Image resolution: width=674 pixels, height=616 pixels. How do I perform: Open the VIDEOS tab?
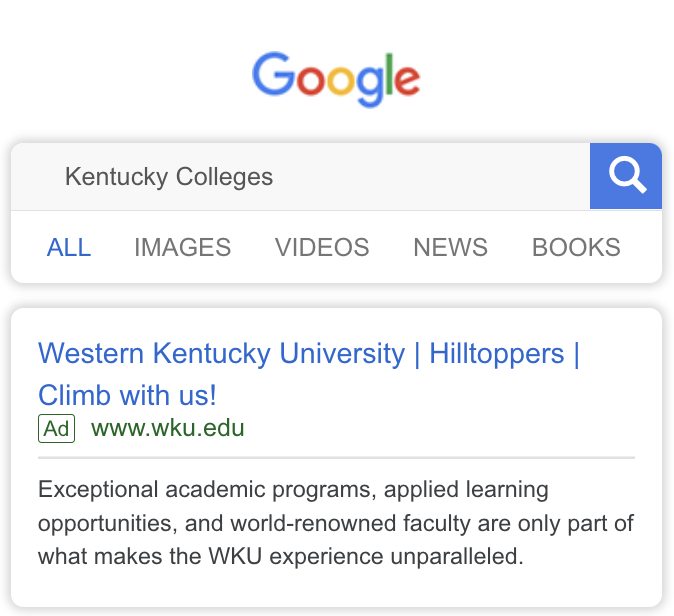(x=322, y=247)
